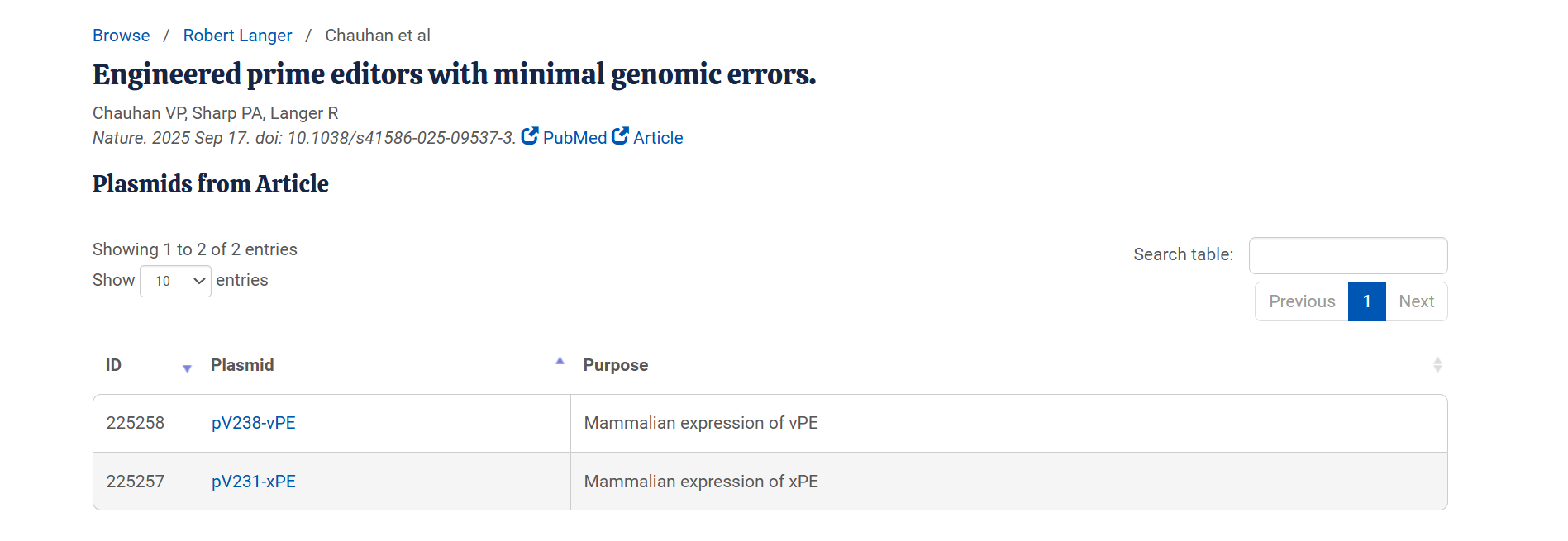Focus the Search table input field

[x=1347, y=255]
